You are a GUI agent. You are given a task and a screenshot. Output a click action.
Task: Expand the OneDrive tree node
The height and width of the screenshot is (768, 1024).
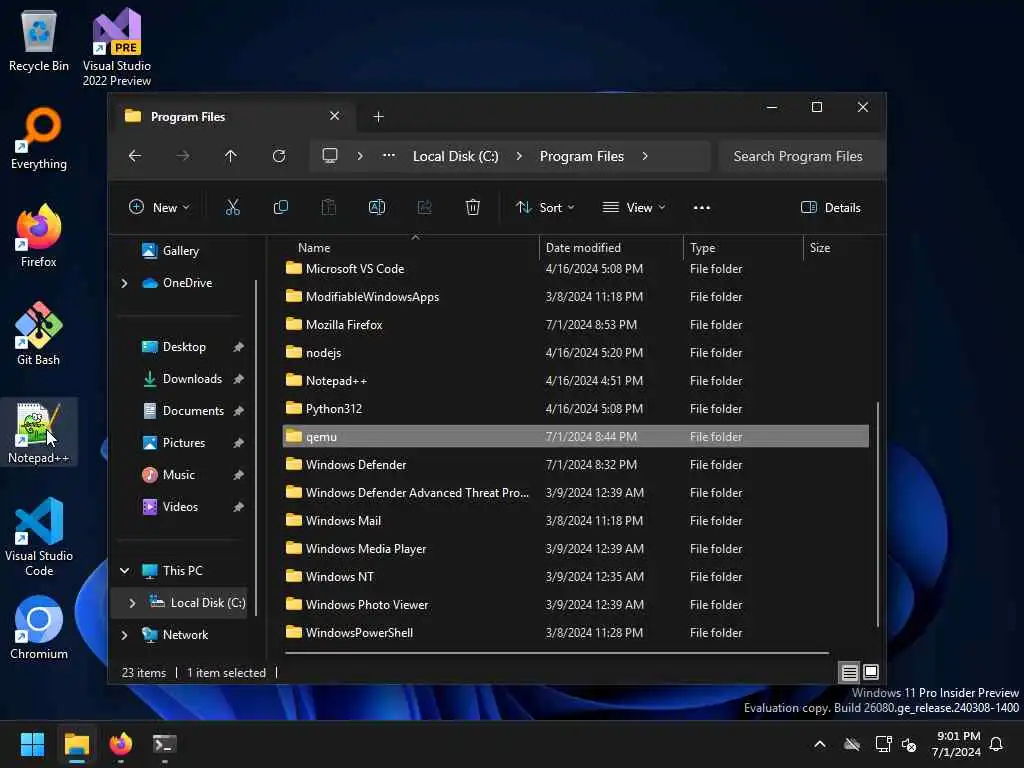(x=124, y=283)
